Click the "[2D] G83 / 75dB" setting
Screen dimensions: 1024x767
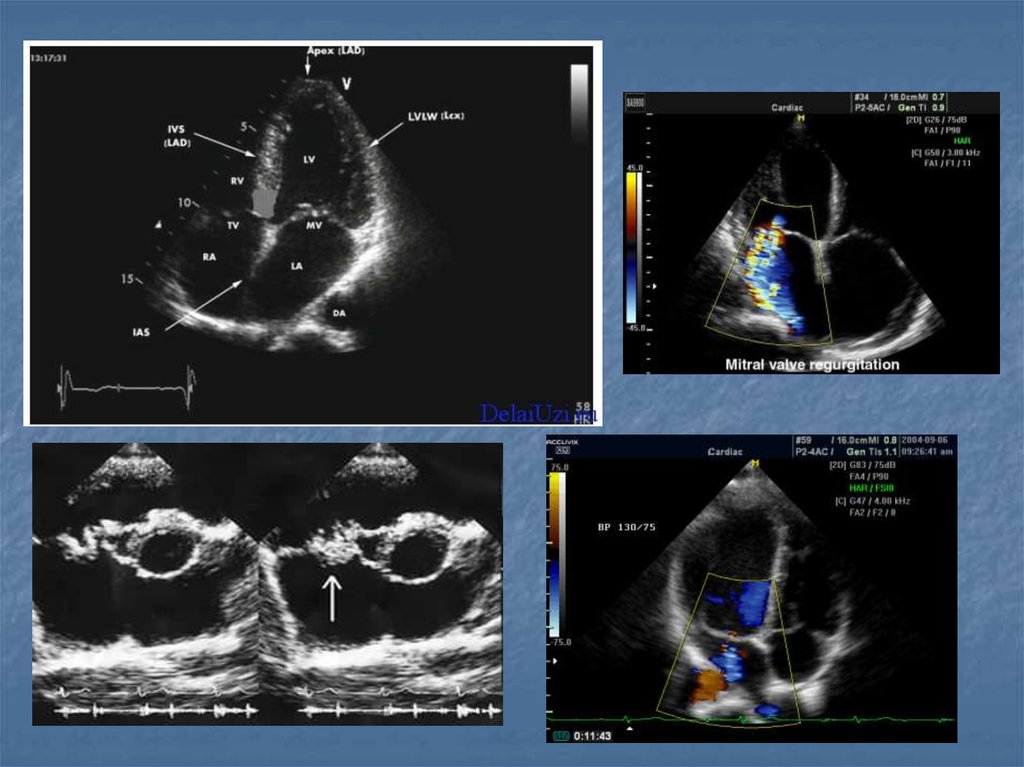[x=862, y=465]
